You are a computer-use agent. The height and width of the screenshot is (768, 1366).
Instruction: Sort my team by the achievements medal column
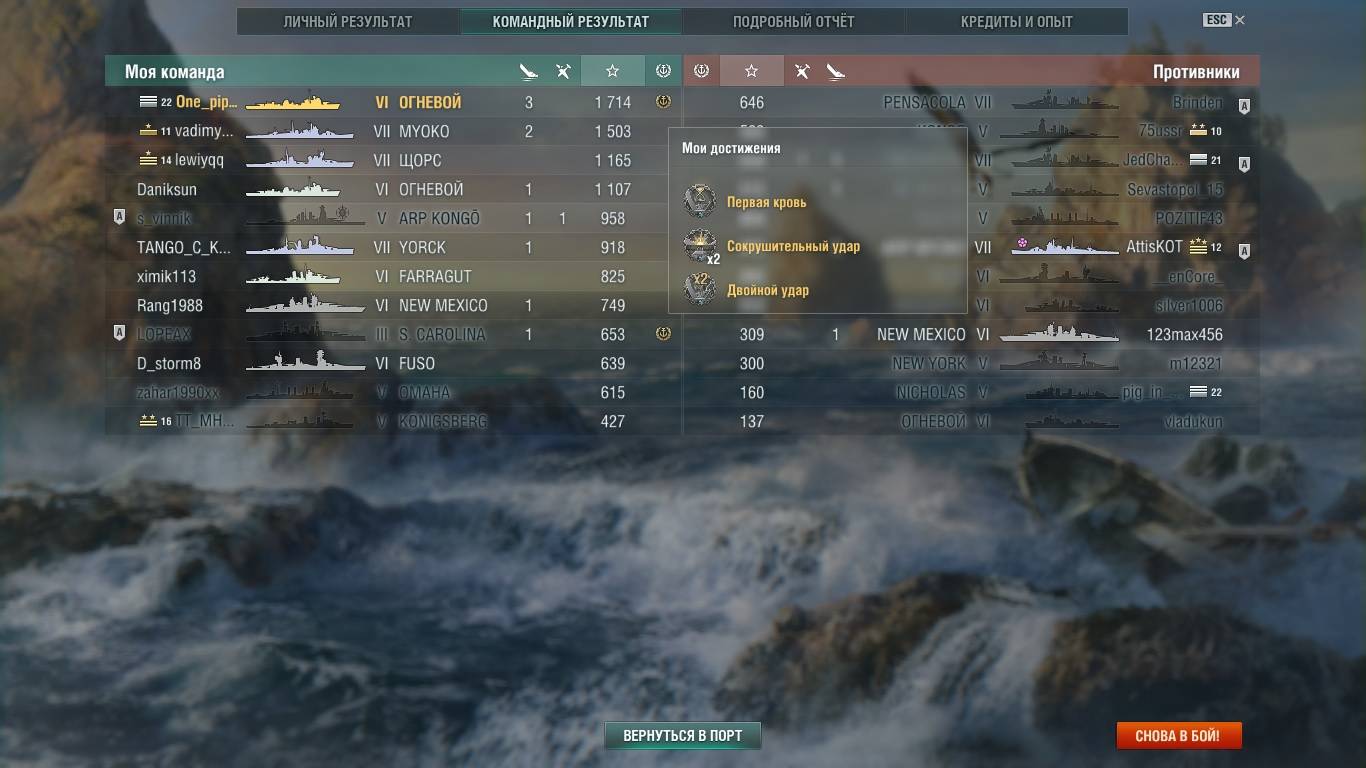tap(663, 71)
